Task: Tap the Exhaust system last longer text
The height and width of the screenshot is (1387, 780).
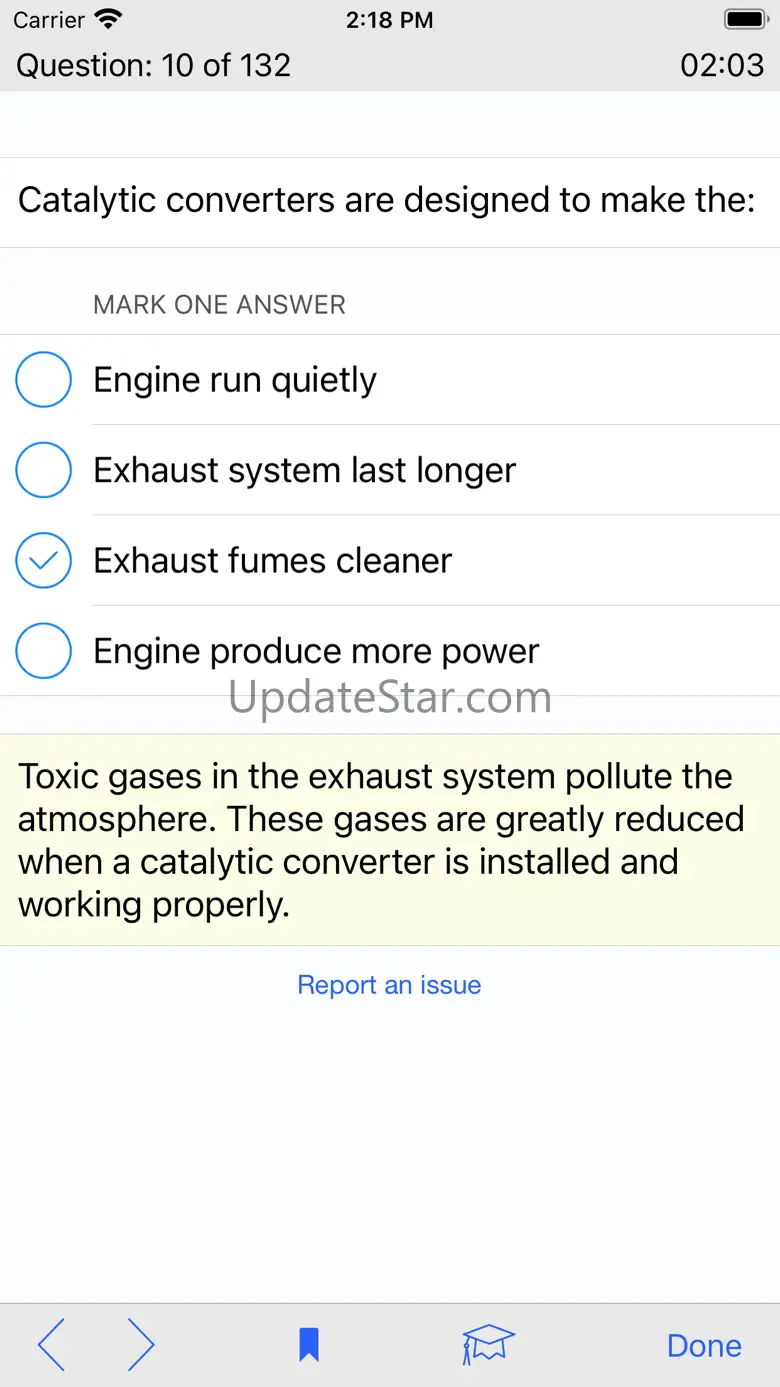Action: click(305, 470)
